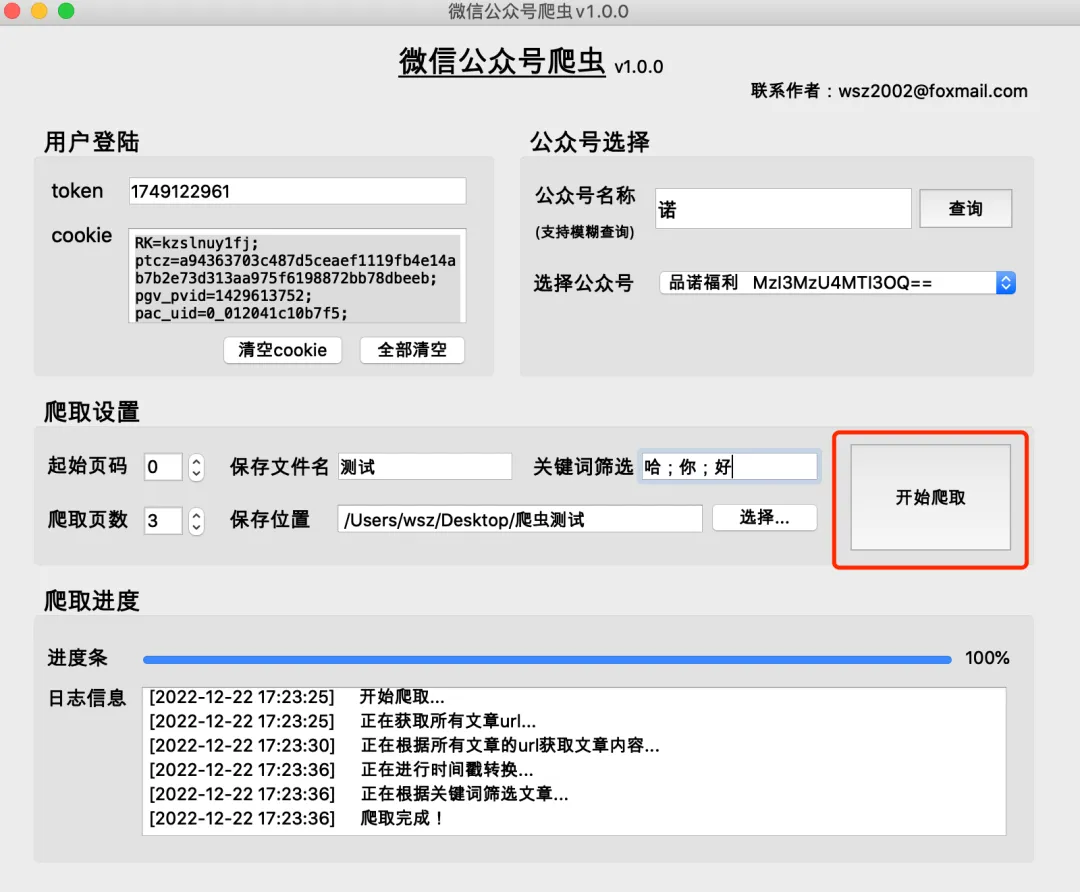The height and width of the screenshot is (892, 1080).
Task: Click the author email wsz2002@foxmail.com
Action: [x=933, y=91]
